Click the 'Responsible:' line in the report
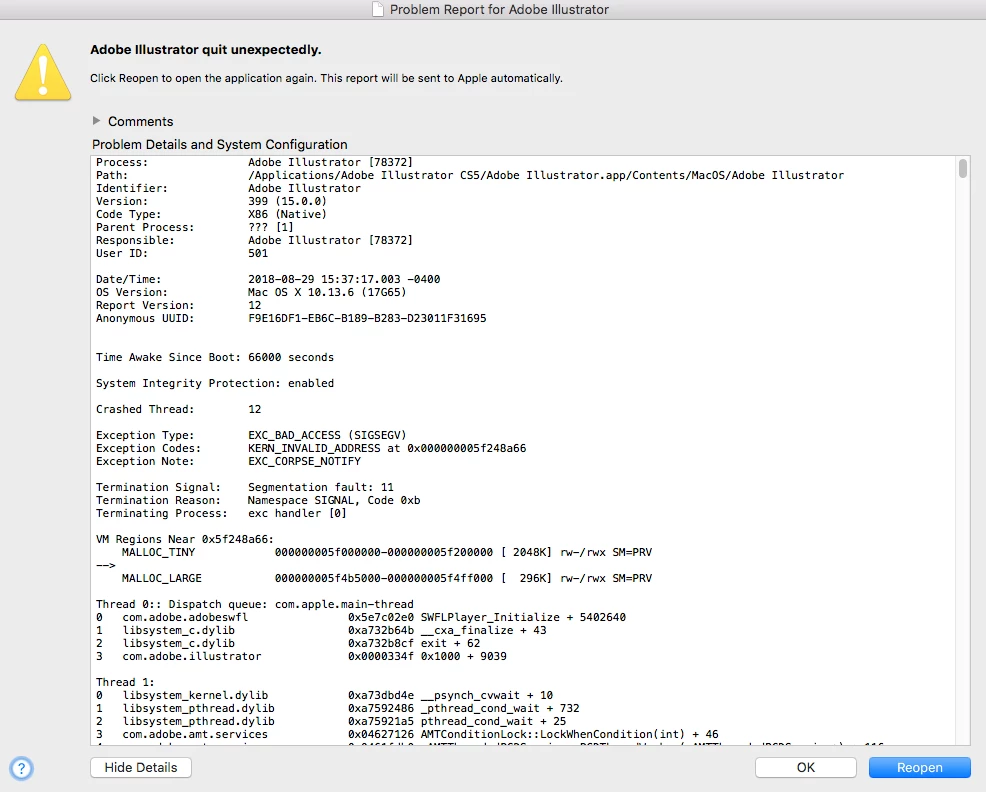Viewport: 986px width, 792px height. click(254, 240)
